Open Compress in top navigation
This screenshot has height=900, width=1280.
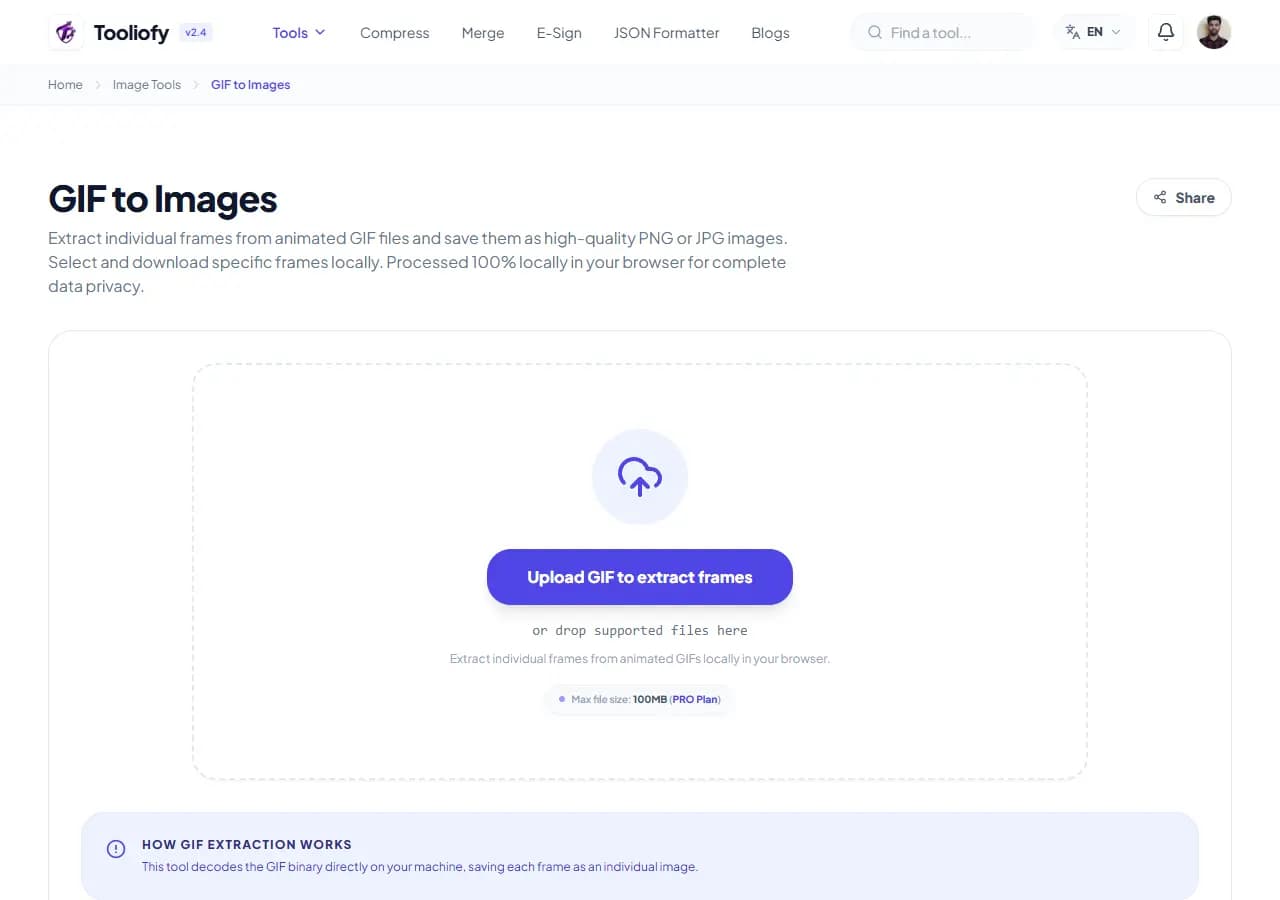pyautogui.click(x=394, y=33)
